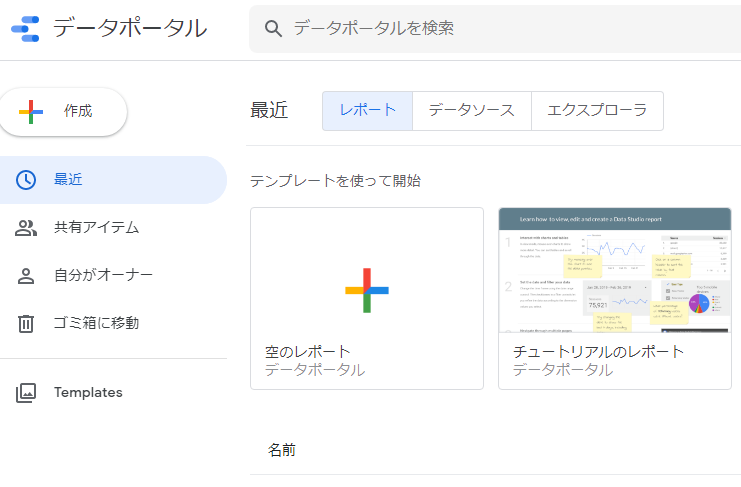Screen dimensions: 741x487
Task: Select the clock icon for 最近
Action: point(26,180)
